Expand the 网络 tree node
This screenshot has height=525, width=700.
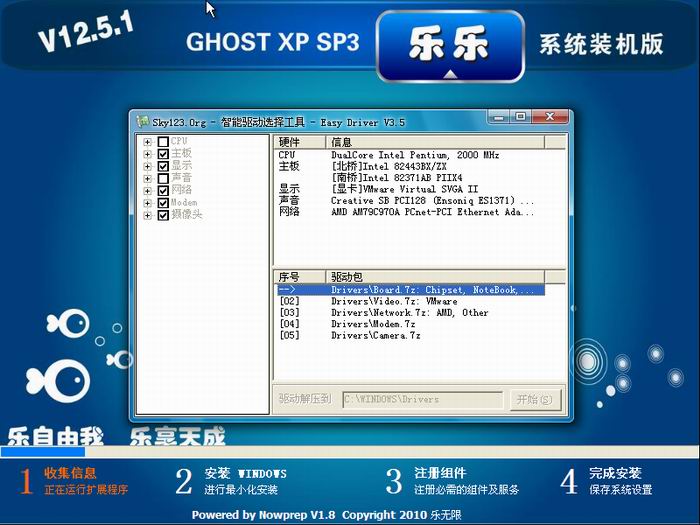(x=147, y=191)
